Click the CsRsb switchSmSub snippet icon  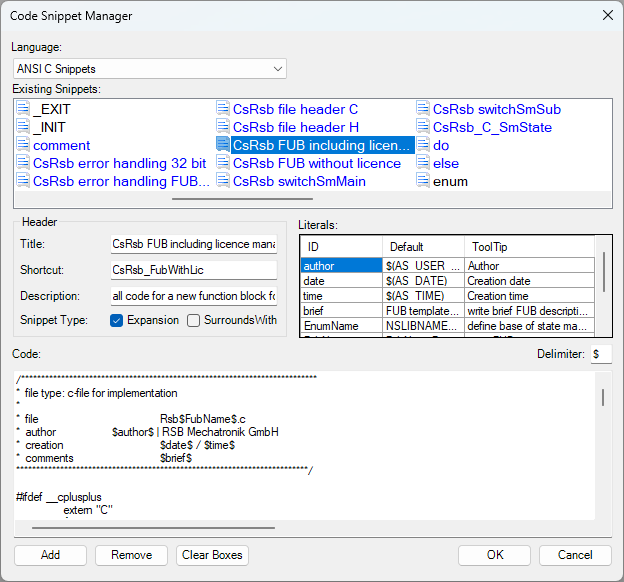[423, 109]
